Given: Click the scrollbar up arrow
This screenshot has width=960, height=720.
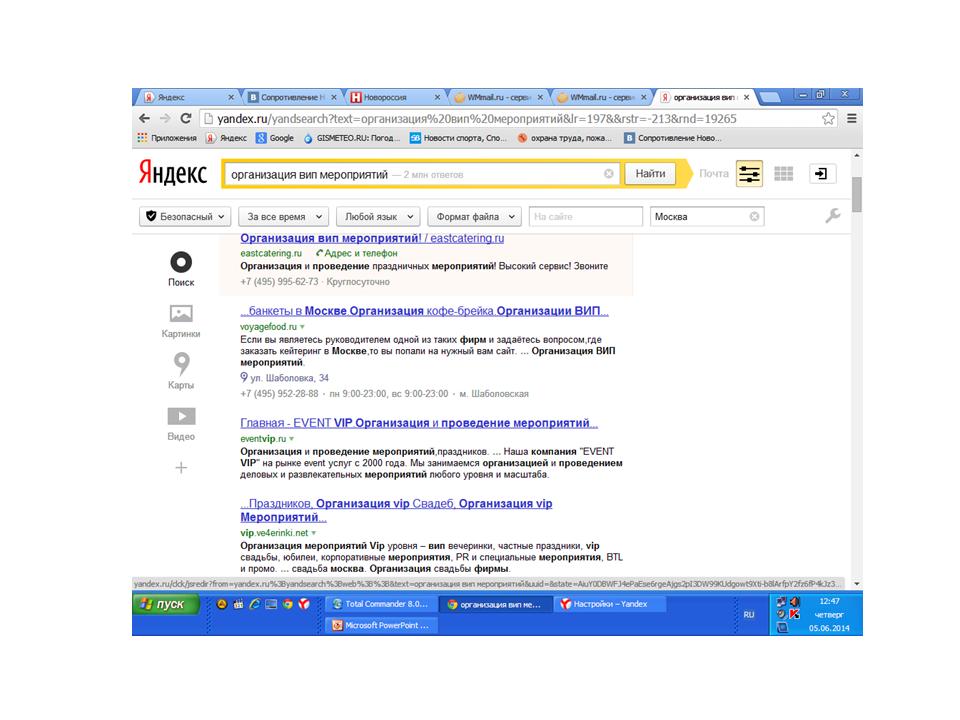Looking at the screenshot, I should tap(857, 156).
